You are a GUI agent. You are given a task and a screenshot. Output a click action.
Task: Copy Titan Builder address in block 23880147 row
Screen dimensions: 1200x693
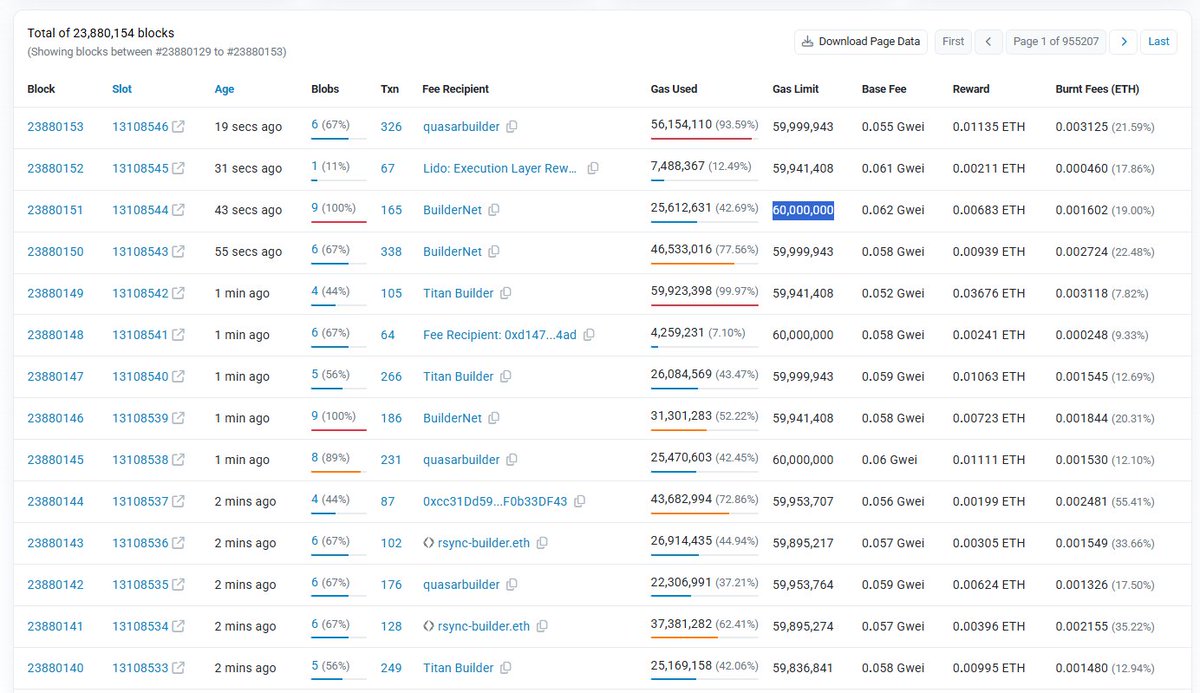click(x=505, y=377)
